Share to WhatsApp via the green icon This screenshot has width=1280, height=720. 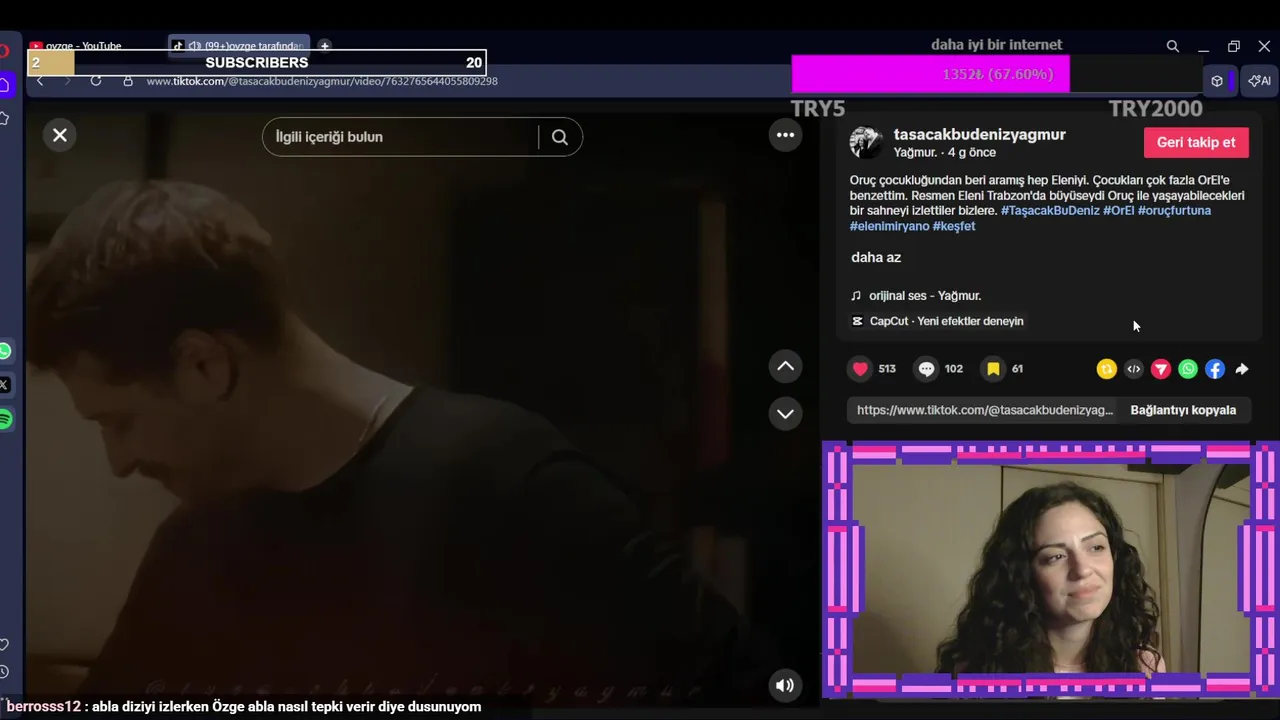tap(1187, 369)
